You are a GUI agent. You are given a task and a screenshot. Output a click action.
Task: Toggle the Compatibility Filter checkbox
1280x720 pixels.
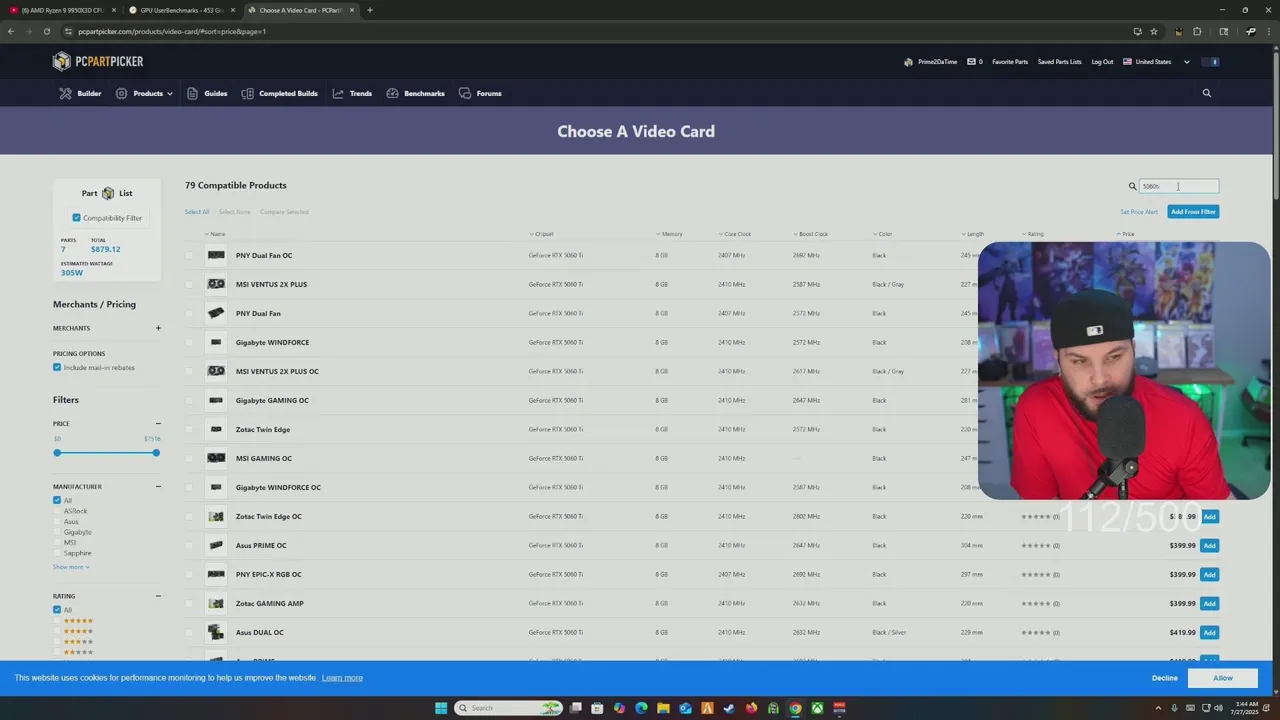76,218
